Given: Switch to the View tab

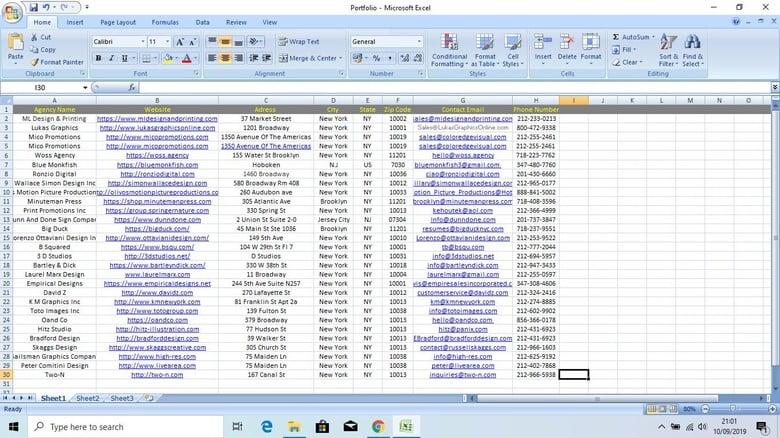Looking at the screenshot, I should (x=270, y=22).
